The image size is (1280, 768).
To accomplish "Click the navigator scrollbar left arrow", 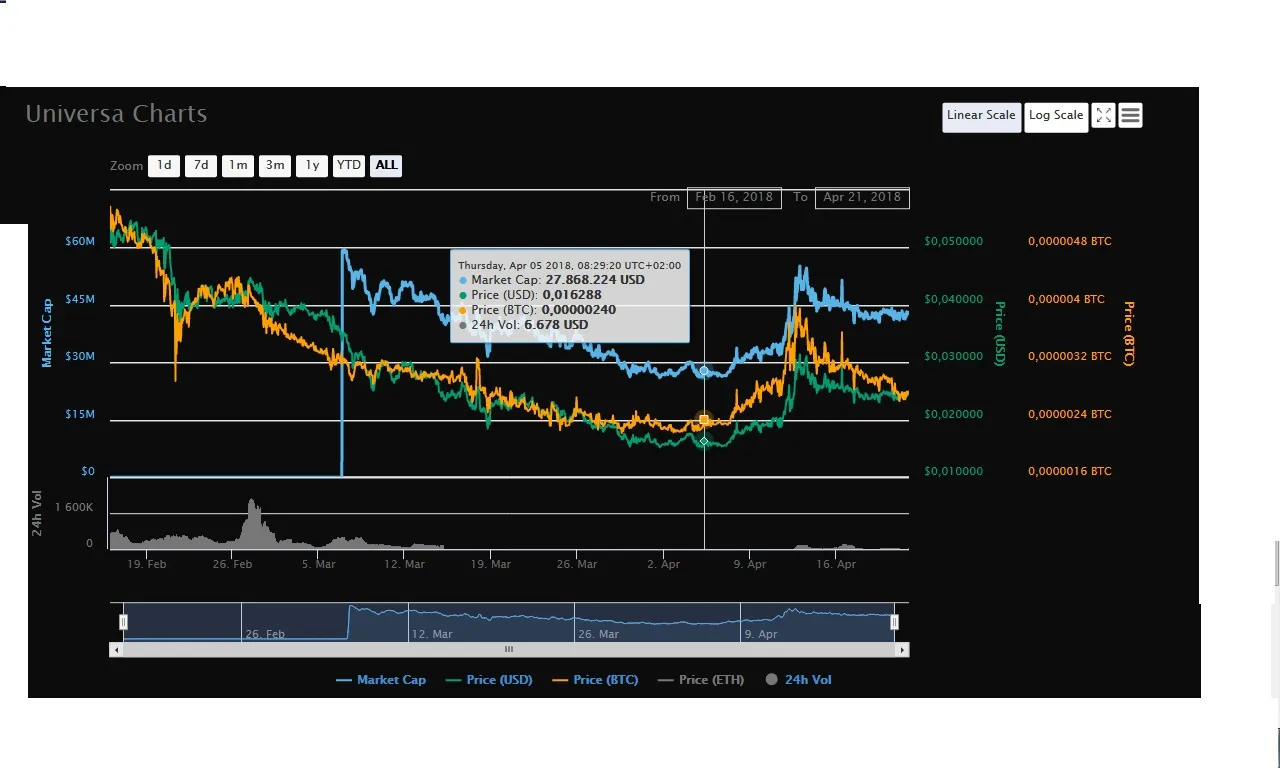I will 116,650.
